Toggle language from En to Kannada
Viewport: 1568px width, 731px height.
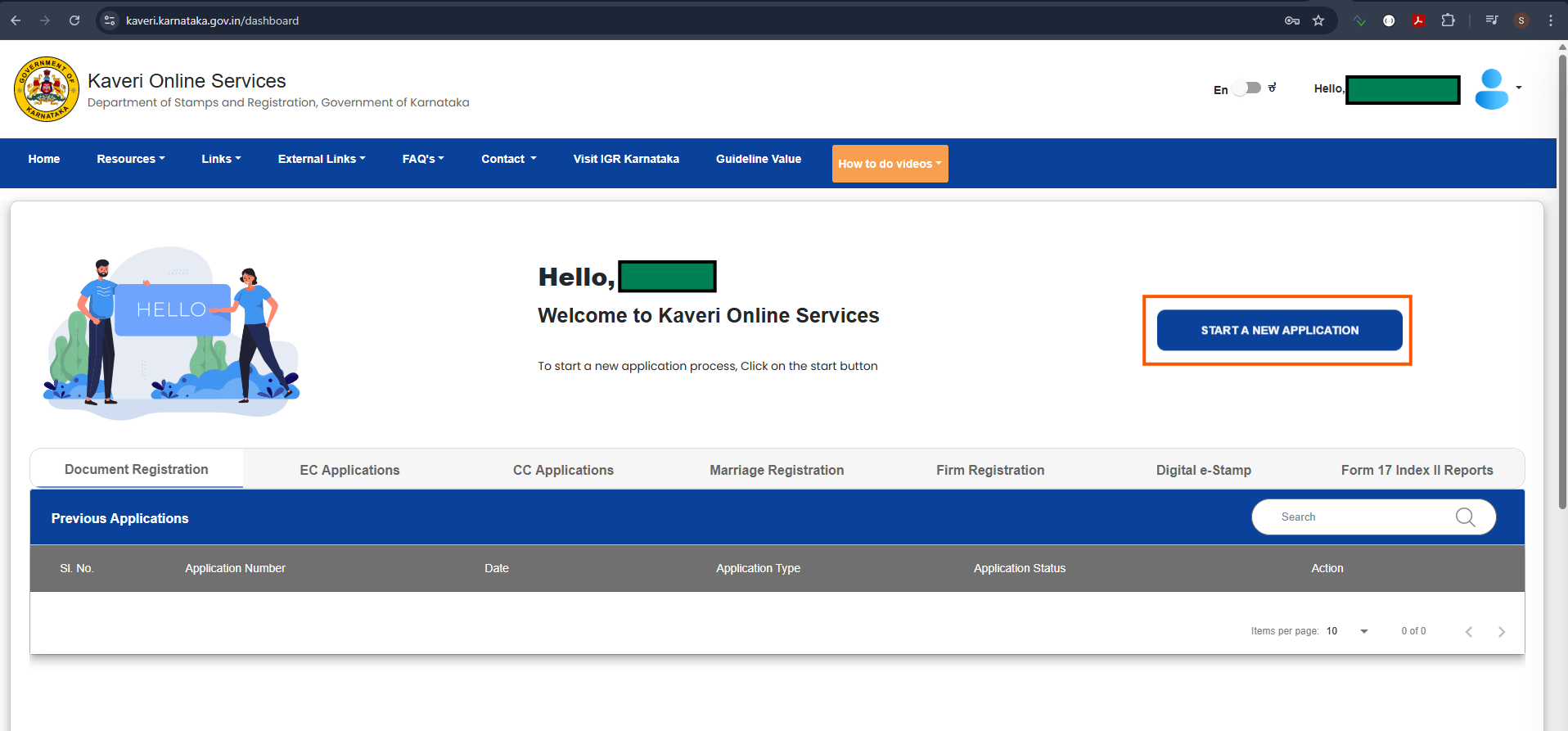(x=1247, y=88)
